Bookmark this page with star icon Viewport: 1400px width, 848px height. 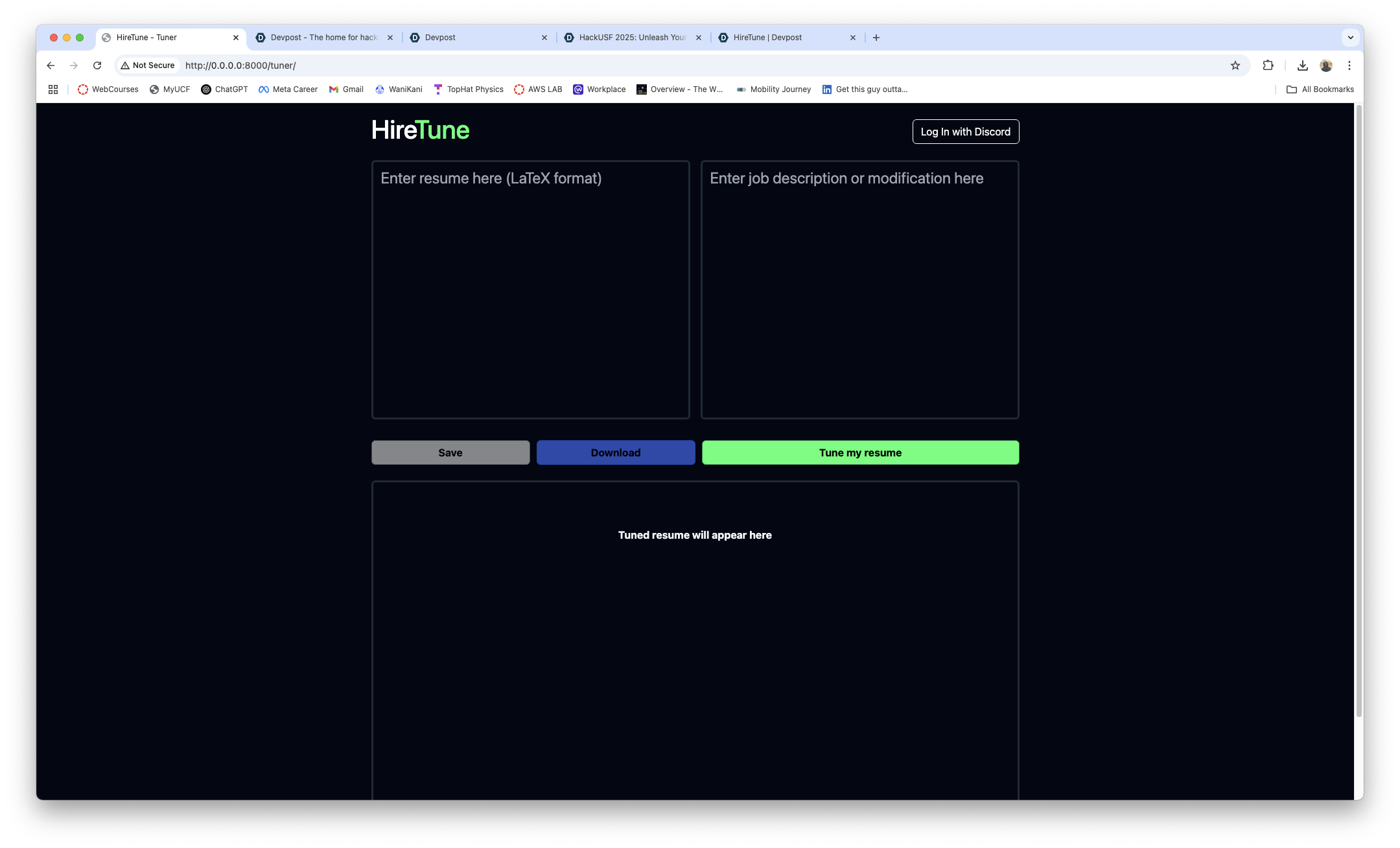pos(1235,65)
